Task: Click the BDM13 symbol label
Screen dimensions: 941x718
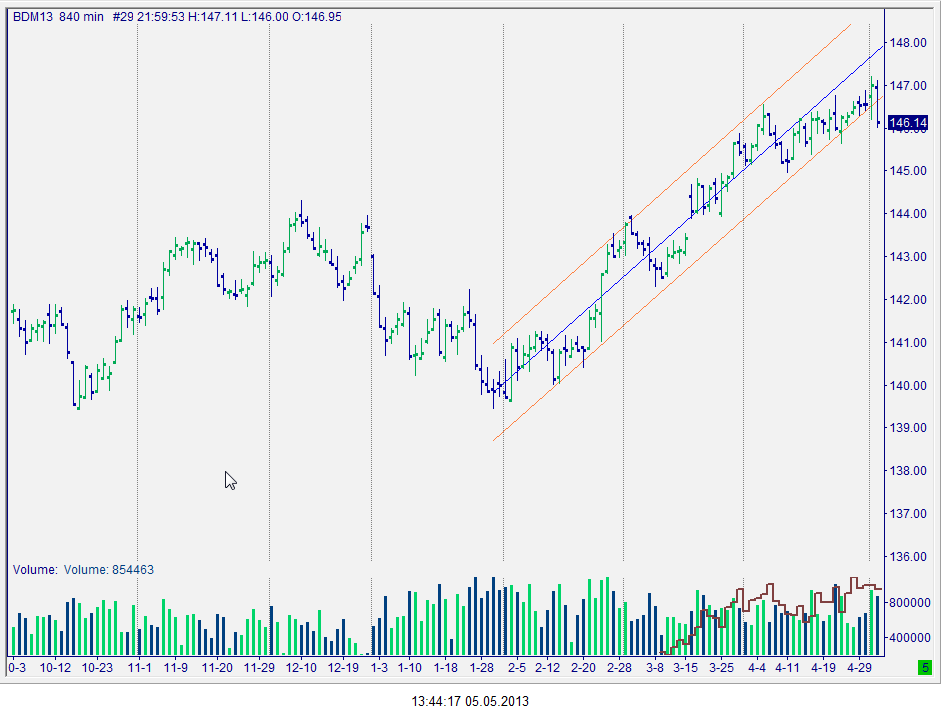Action: coord(32,17)
